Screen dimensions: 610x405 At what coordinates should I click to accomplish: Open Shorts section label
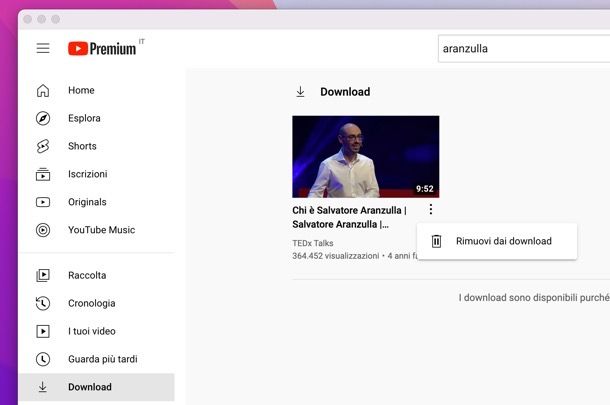(x=82, y=146)
